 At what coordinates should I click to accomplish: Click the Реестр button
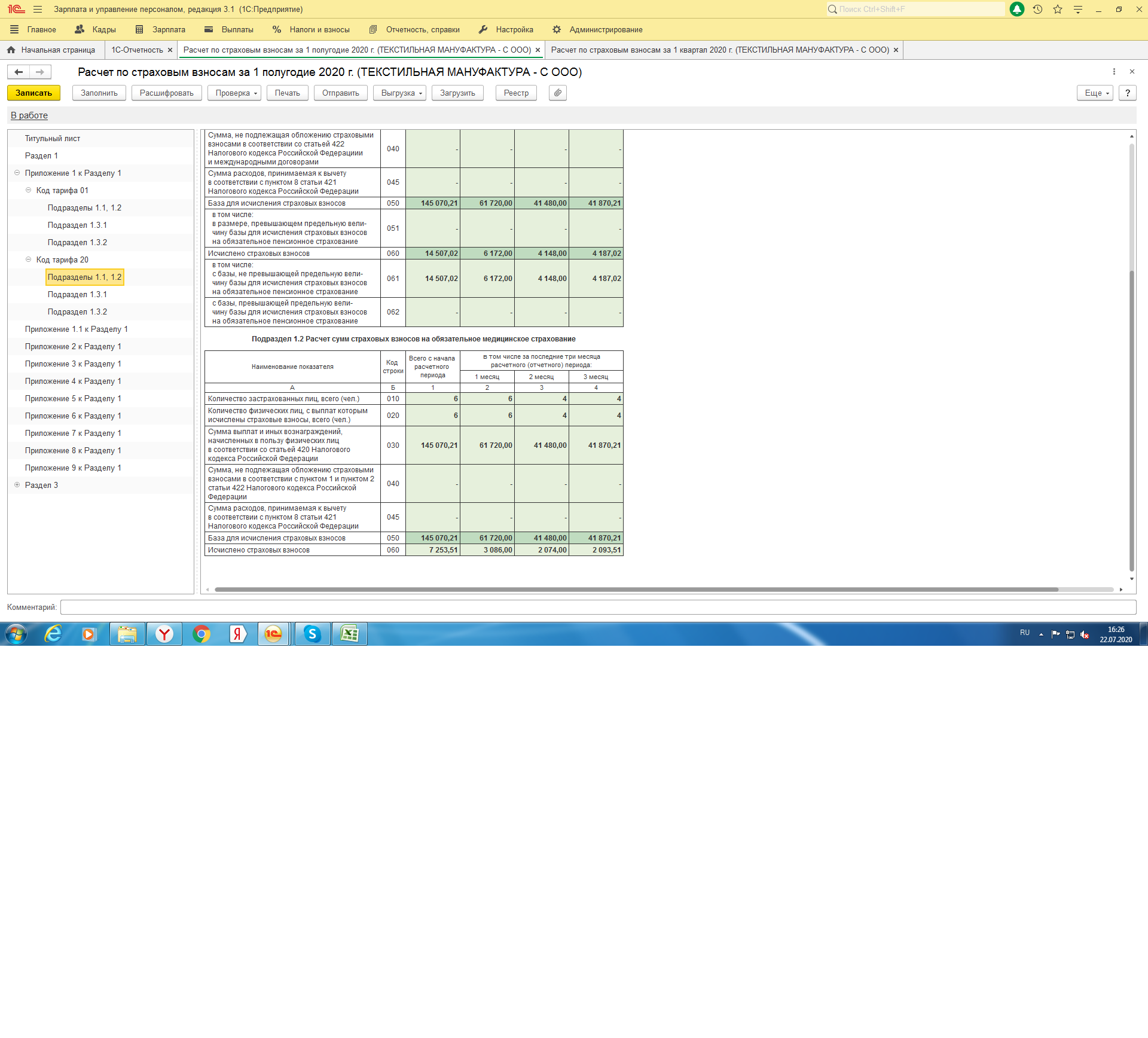(x=516, y=93)
